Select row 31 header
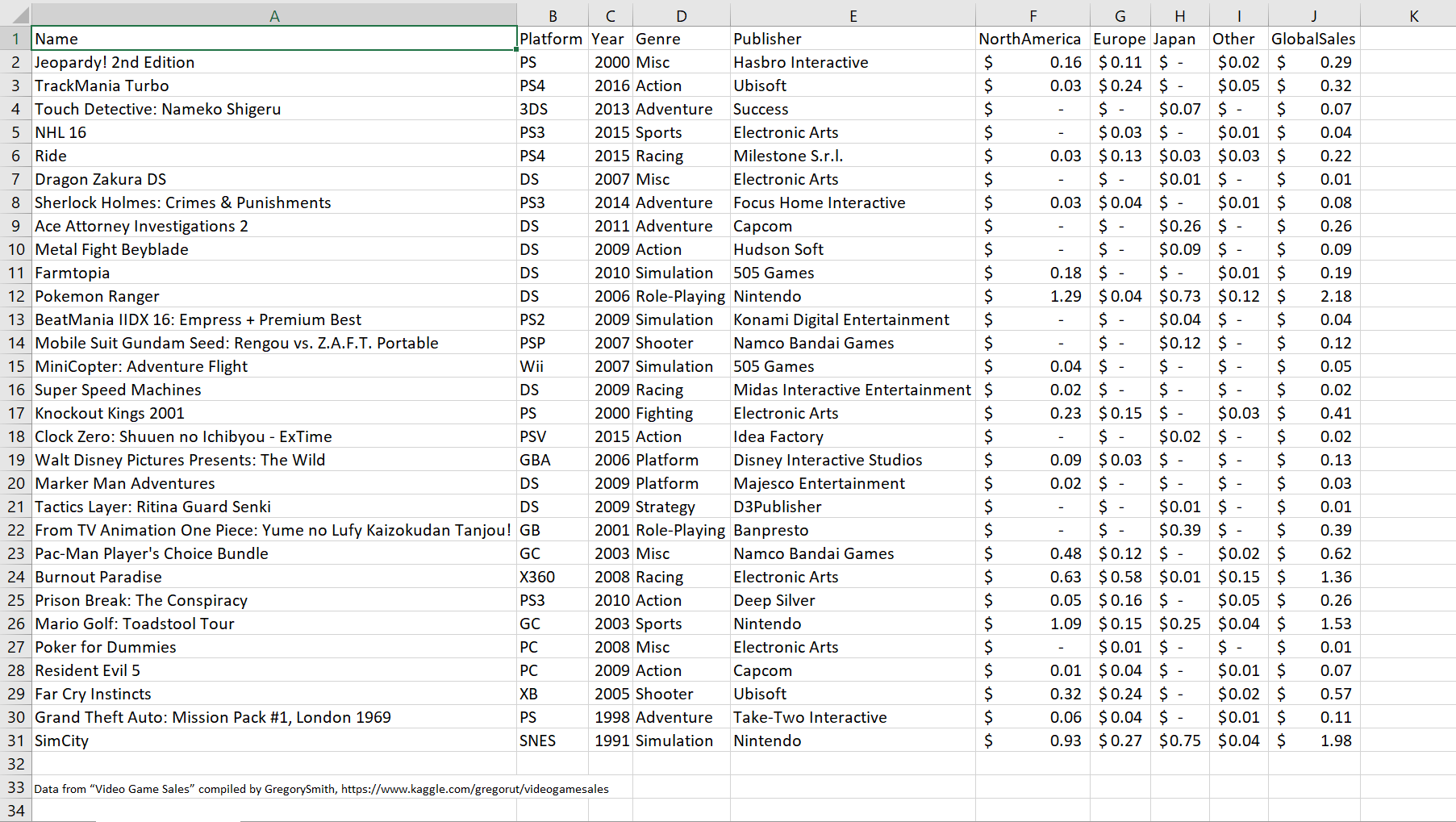 pyautogui.click(x=16, y=741)
